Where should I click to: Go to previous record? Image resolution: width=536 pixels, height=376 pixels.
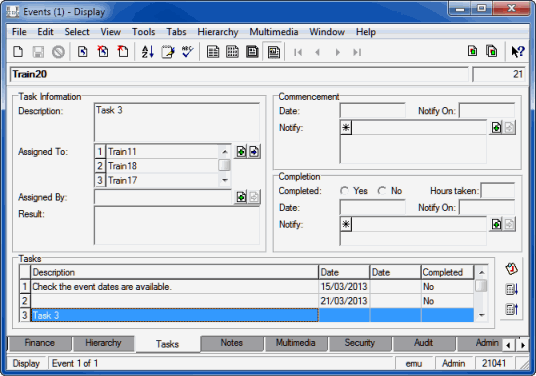click(x=318, y=52)
